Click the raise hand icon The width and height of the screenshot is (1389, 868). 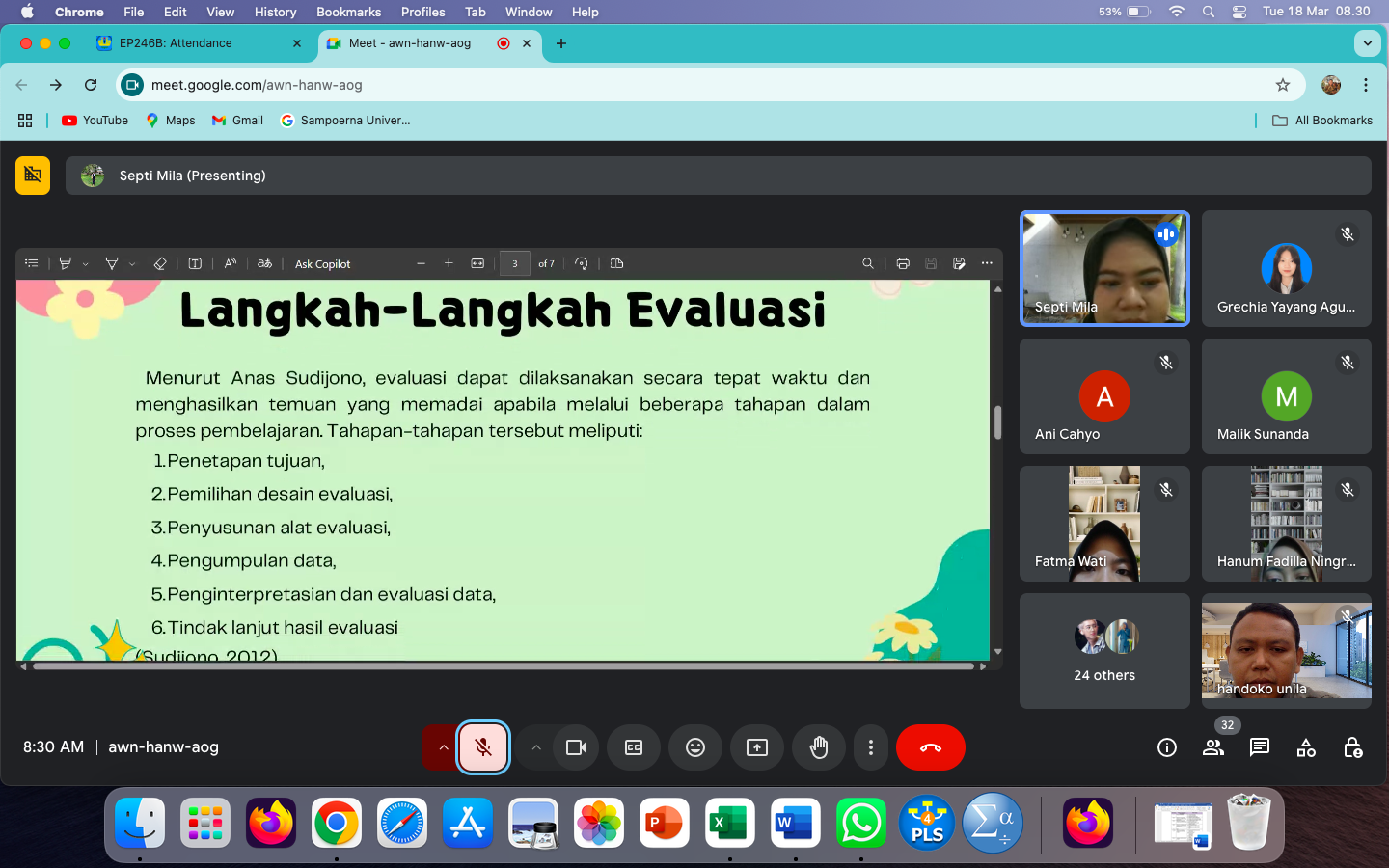pos(819,747)
